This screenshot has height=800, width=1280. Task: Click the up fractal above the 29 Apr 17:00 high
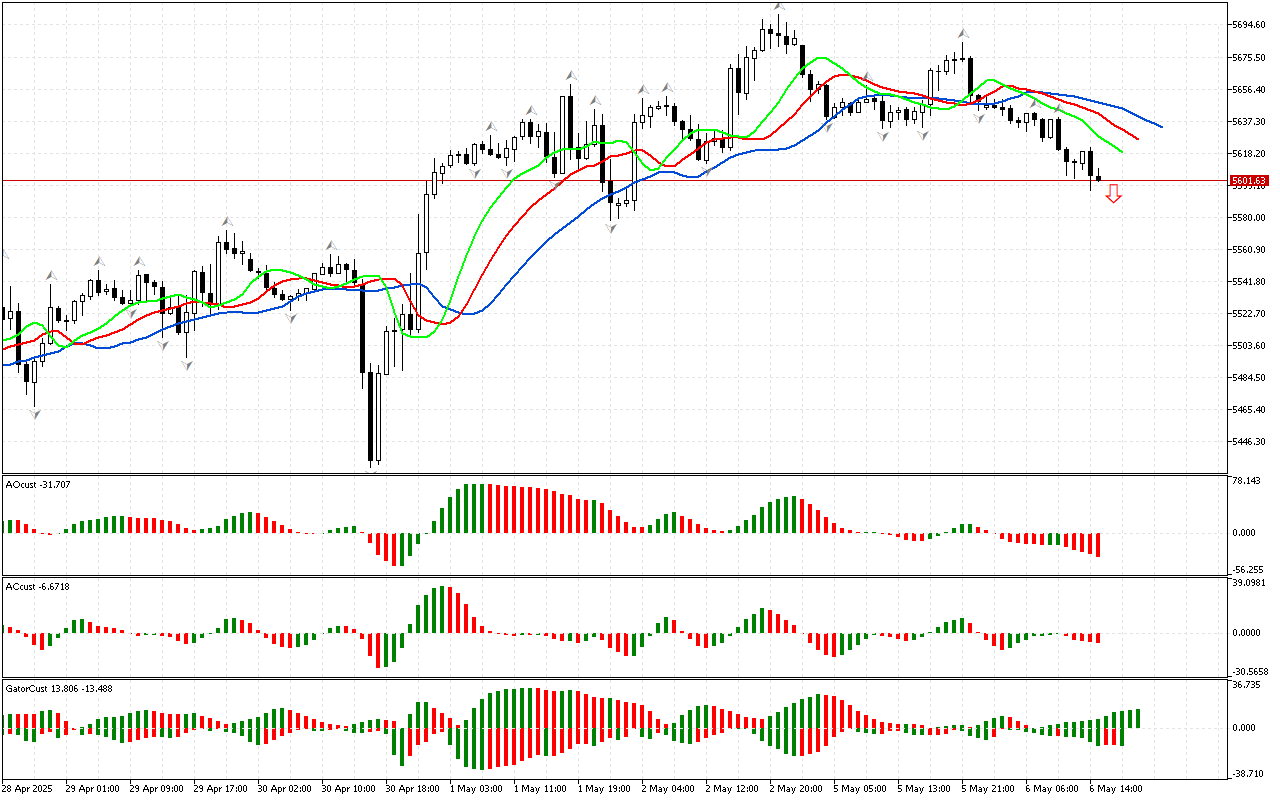[x=227, y=221]
